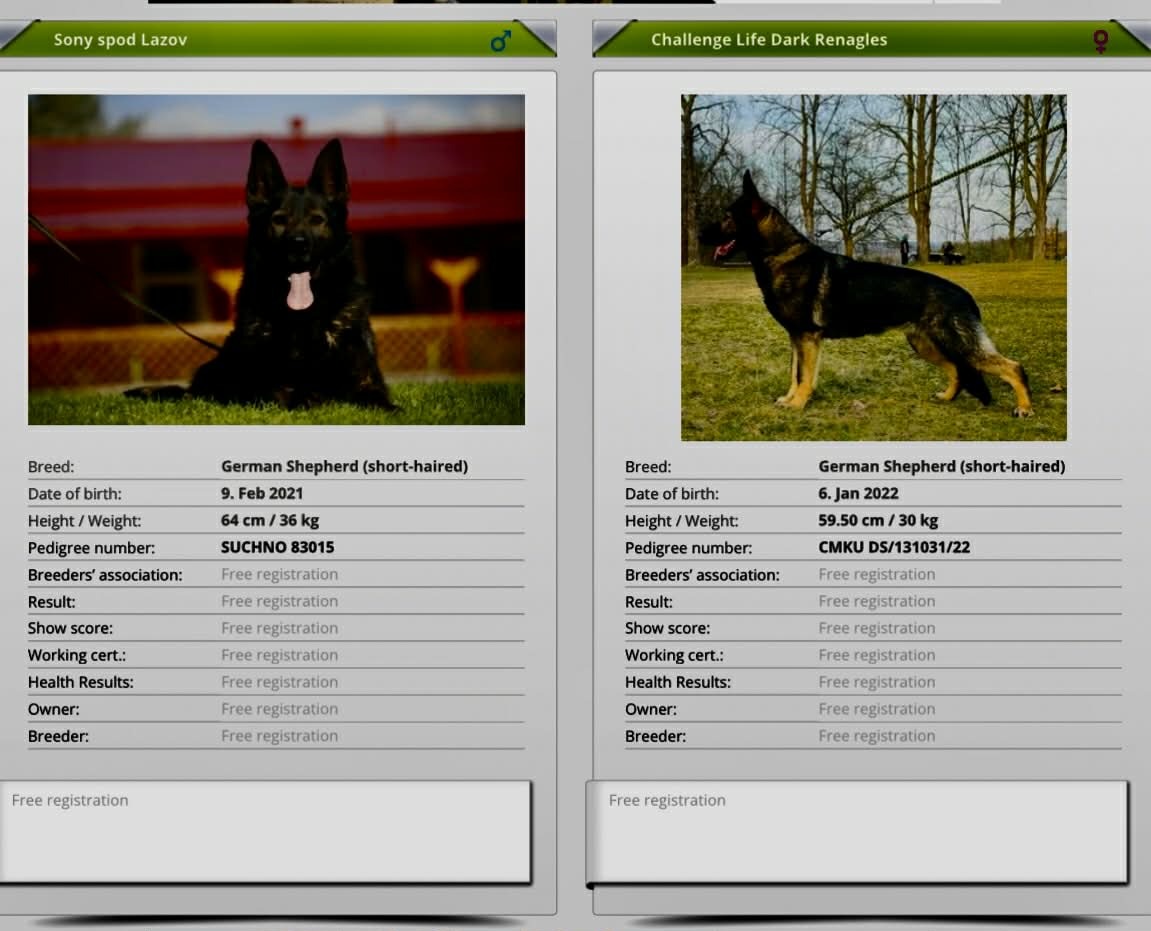Click Free registration for Sony's Working cert.
The width and height of the screenshot is (1151, 931).
279,655
